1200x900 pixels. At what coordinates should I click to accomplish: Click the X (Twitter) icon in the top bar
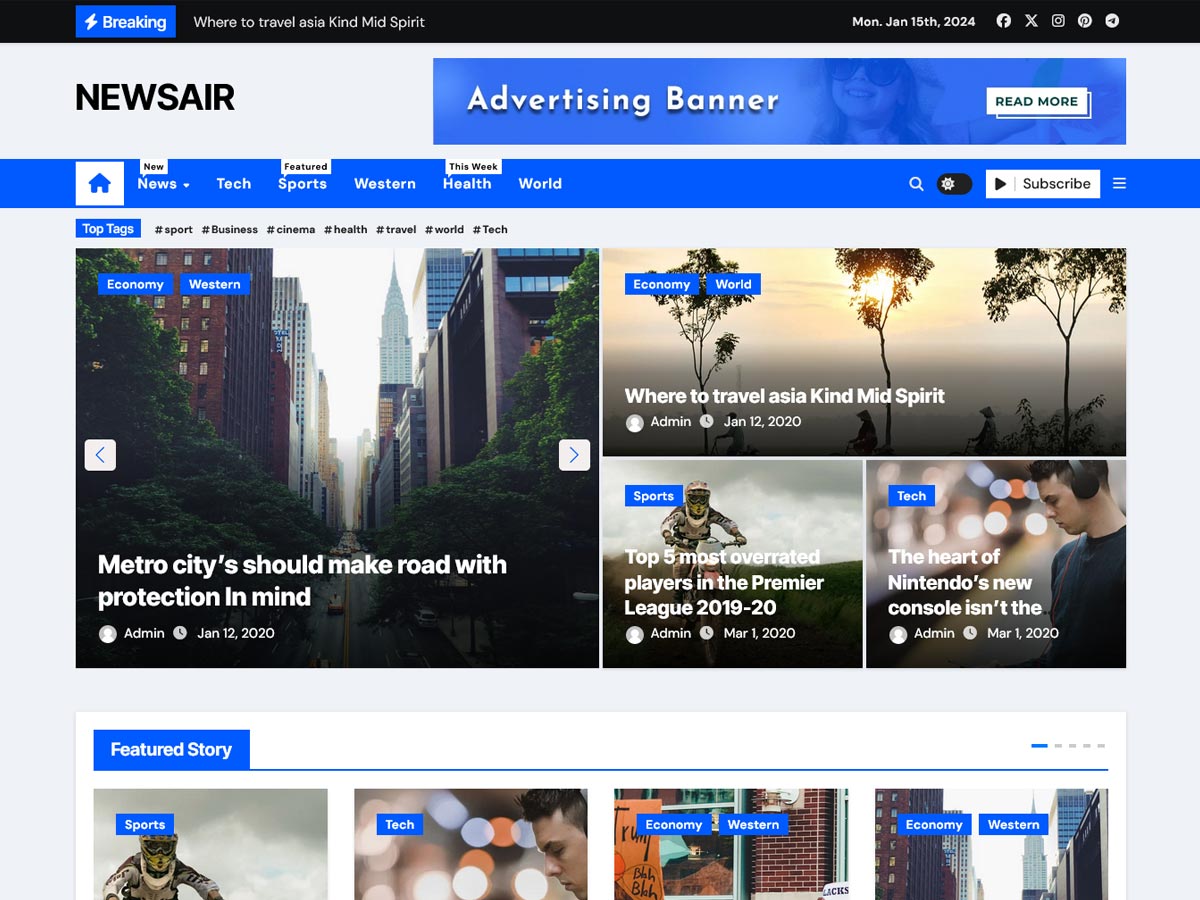tap(1031, 20)
